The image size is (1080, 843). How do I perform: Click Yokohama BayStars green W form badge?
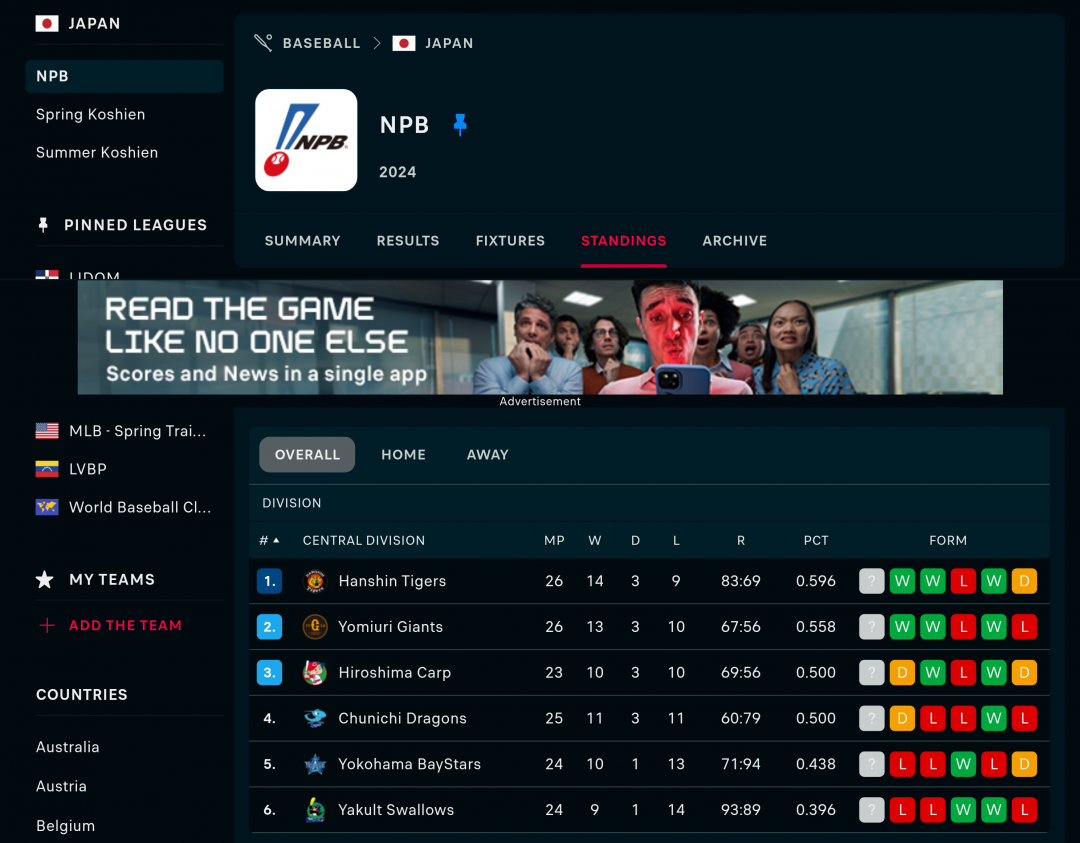963,764
